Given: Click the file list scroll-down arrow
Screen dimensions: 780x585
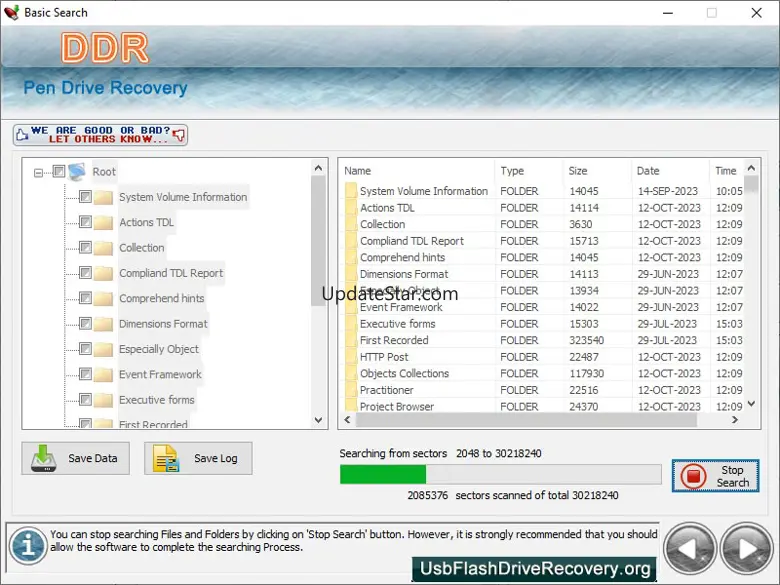Looking at the screenshot, I should (x=751, y=403).
